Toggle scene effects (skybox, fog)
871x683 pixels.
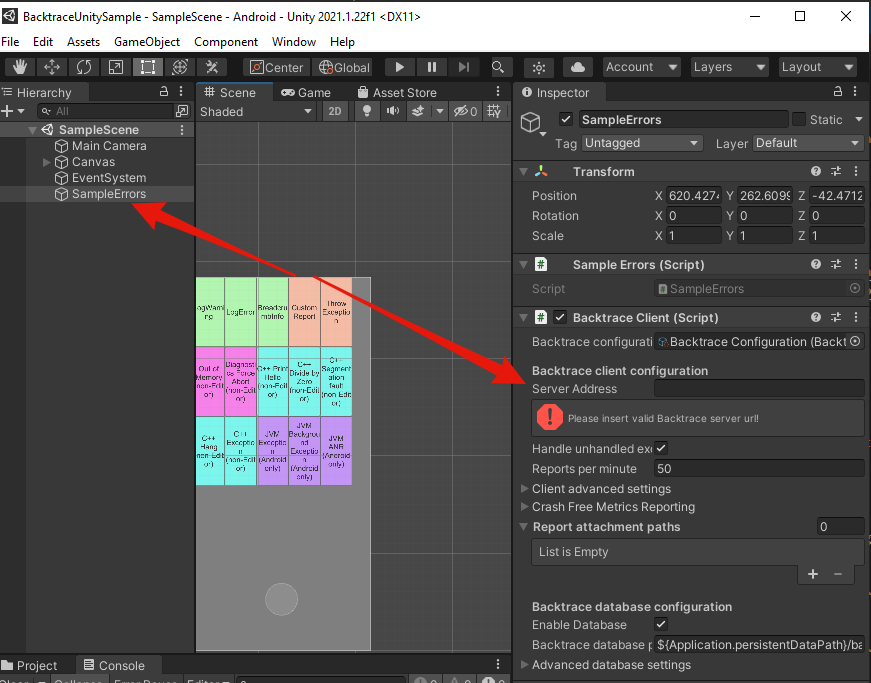[418, 112]
